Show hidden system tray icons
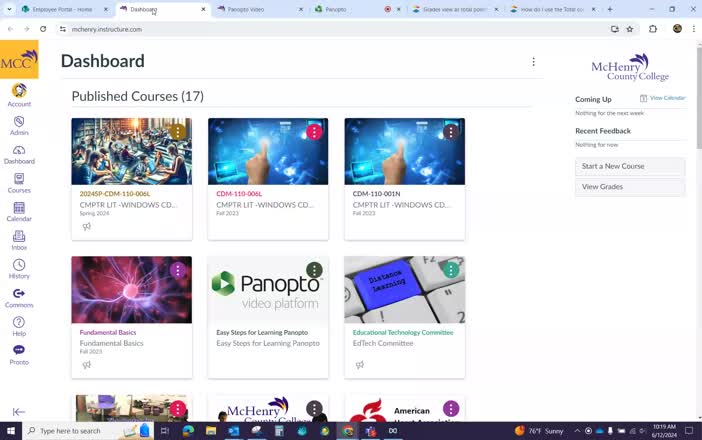Viewport: 702px width, 440px height. tap(577, 431)
